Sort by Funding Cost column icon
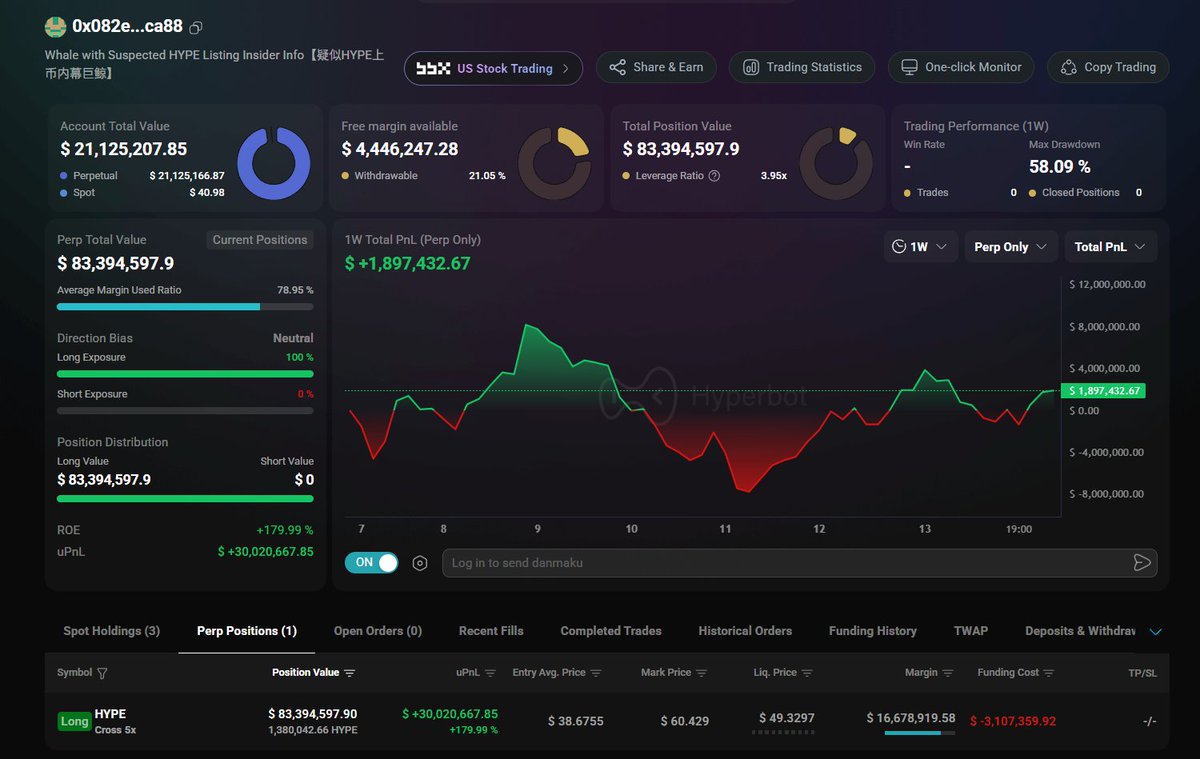1200x759 pixels. 1049,673
